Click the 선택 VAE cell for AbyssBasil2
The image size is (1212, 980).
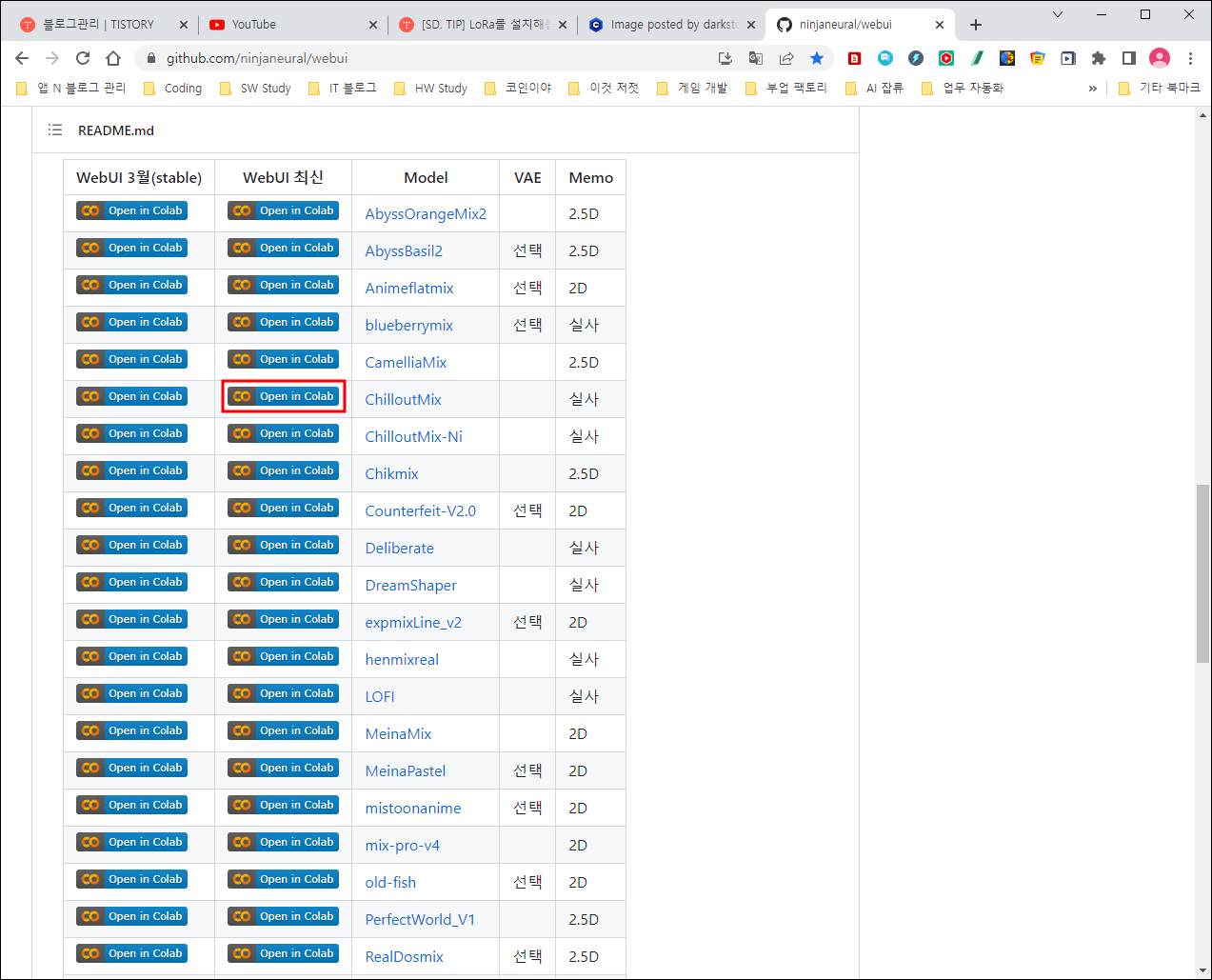click(527, 251)
